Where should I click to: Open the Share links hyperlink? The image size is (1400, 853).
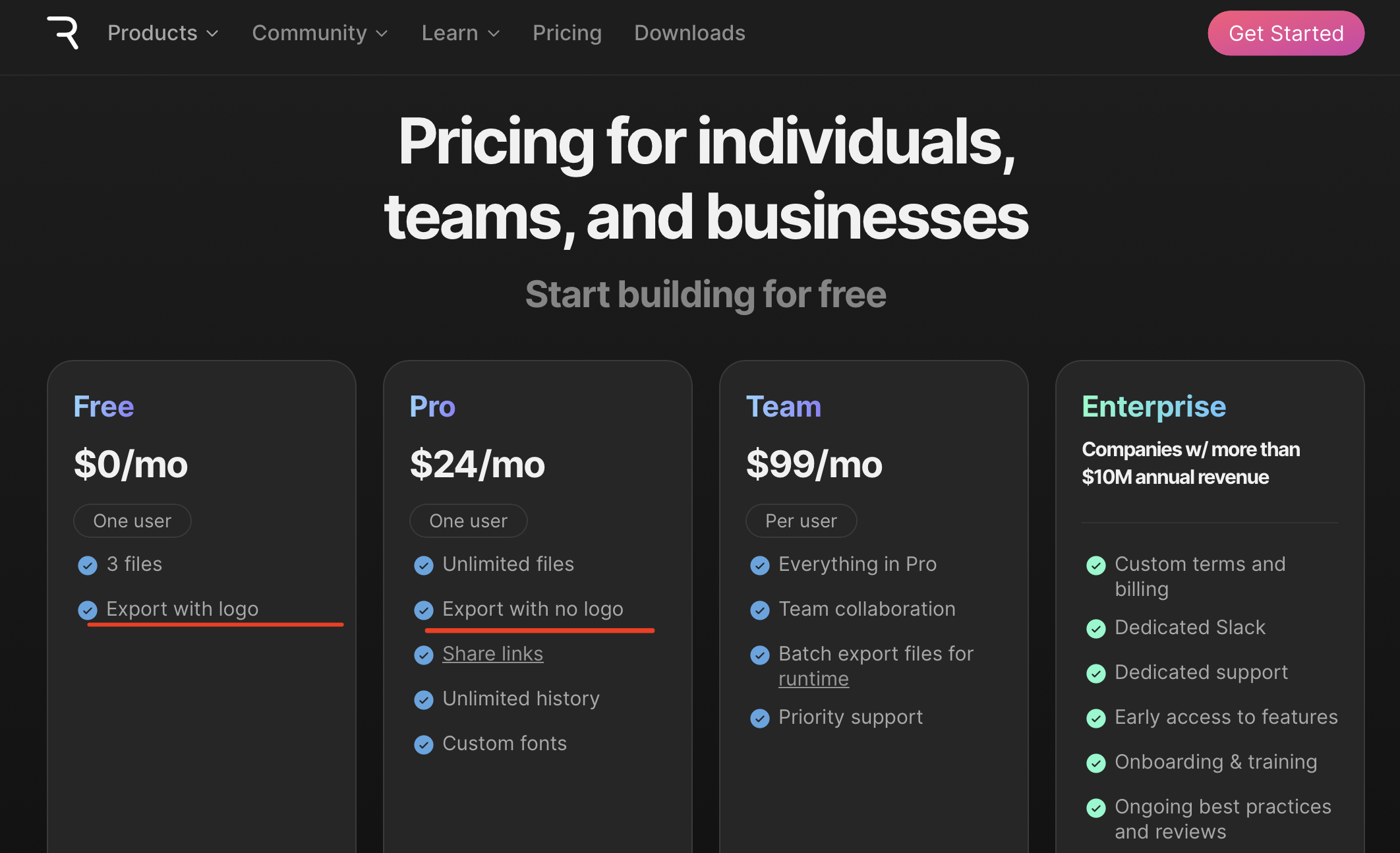coord(492,653)
